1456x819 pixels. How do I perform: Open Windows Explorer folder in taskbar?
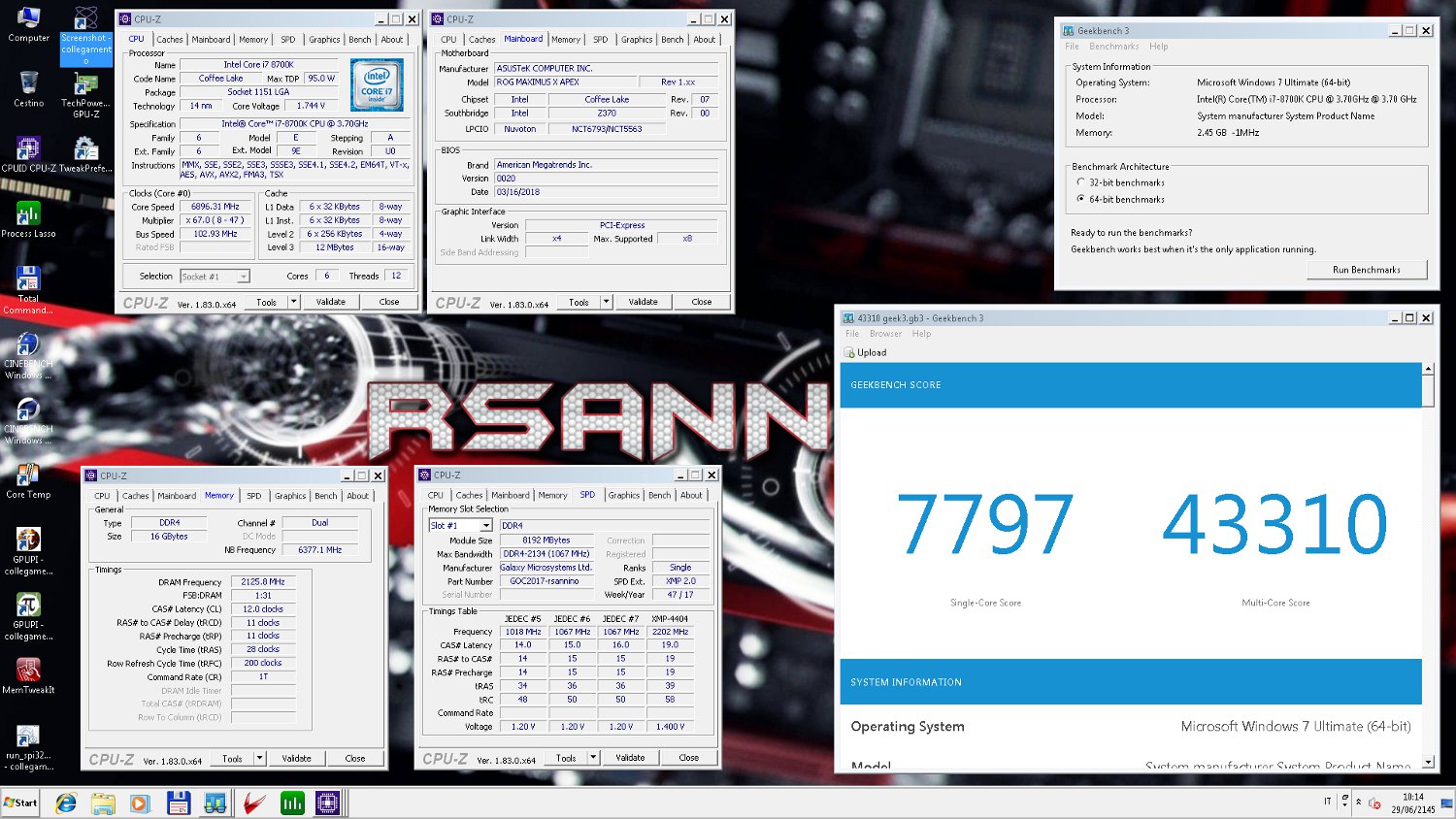click(x=103, y=803)
